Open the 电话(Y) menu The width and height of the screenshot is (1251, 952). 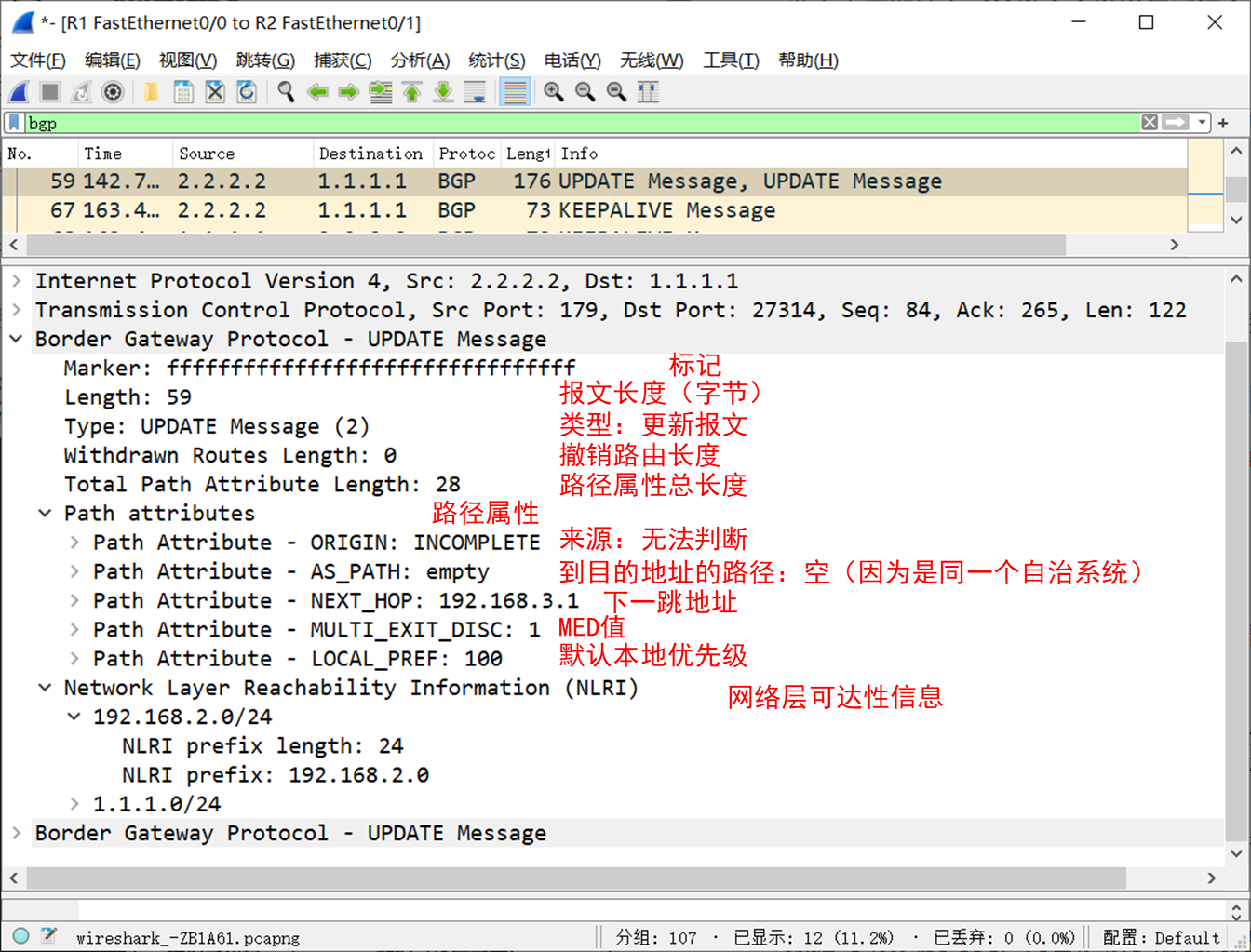point(572,60)
